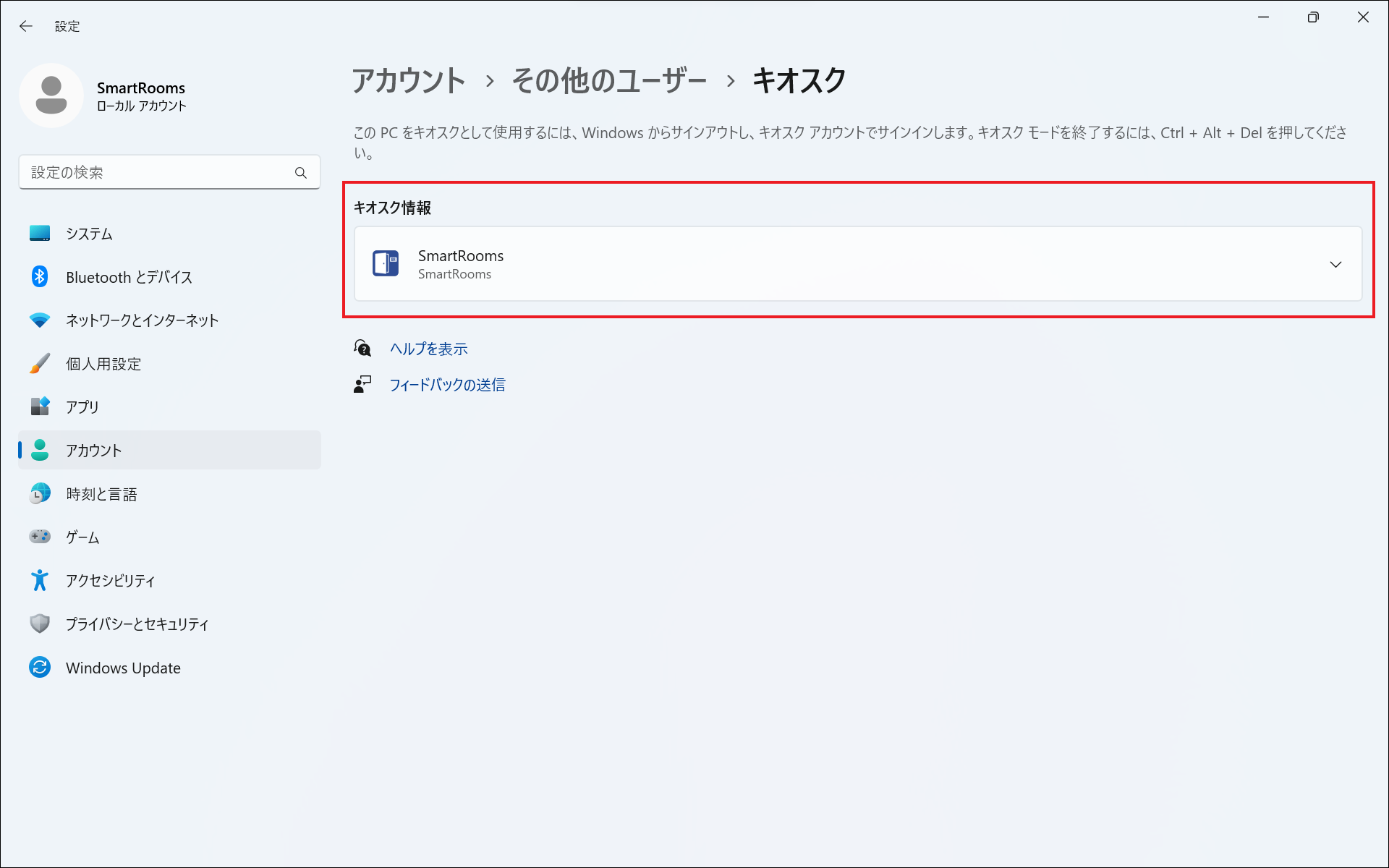
Task: Click the SmartRooms user avatar
Action: (51, 95)
